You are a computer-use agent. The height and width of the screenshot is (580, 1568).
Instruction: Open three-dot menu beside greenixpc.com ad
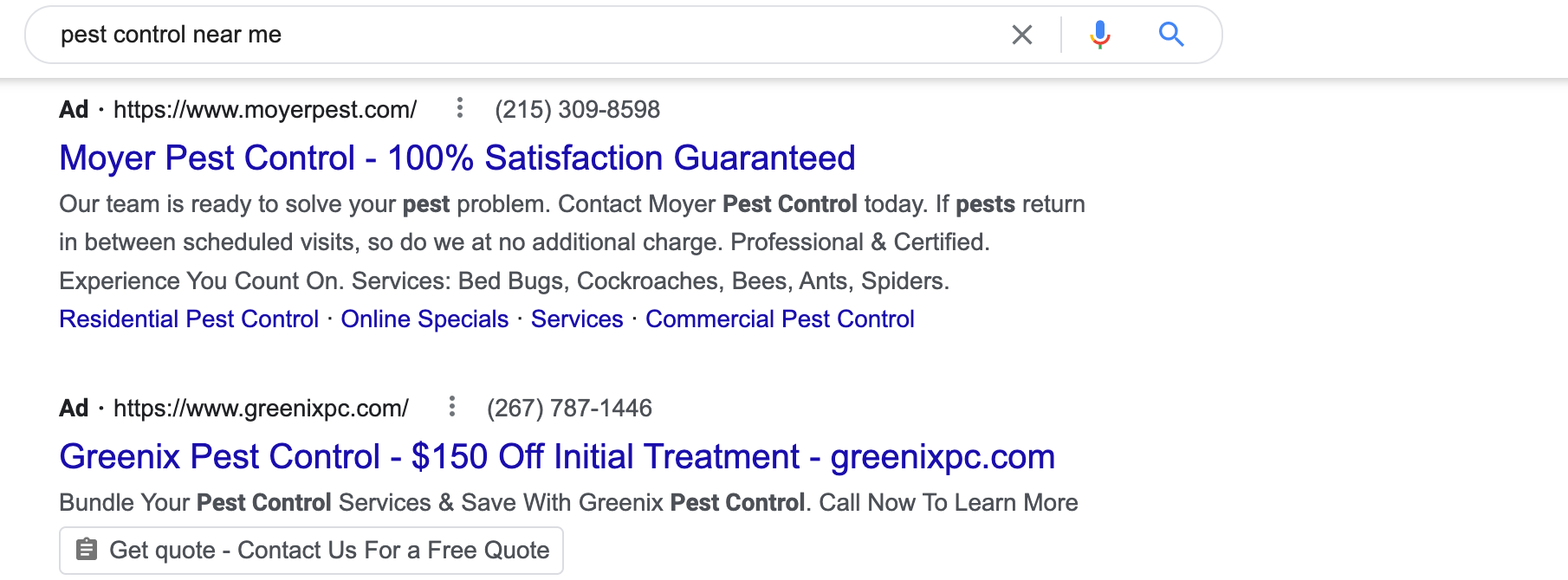452,407
